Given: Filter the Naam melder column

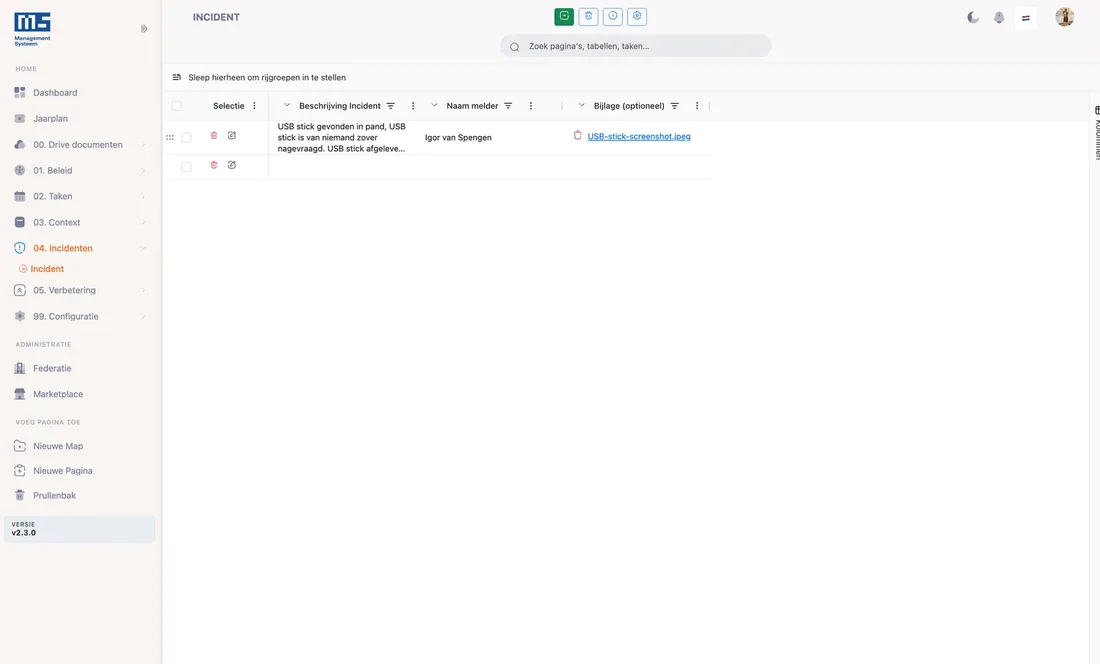Looking at the screenshot, I should [508, 106].
